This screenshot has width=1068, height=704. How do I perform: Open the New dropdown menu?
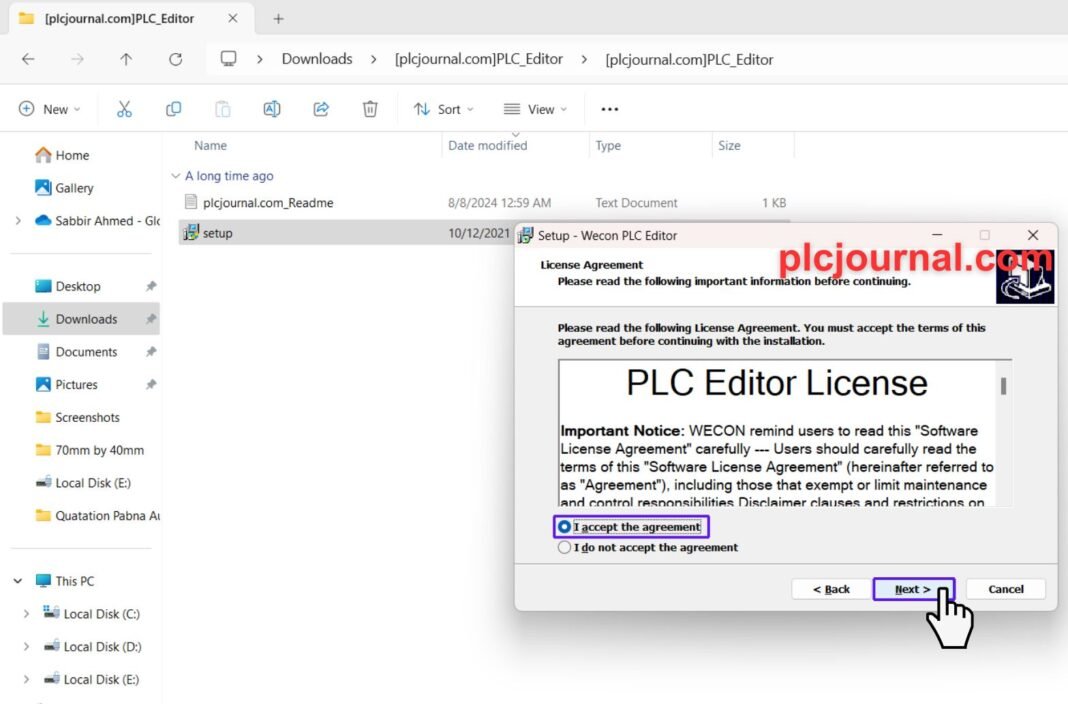48,109
